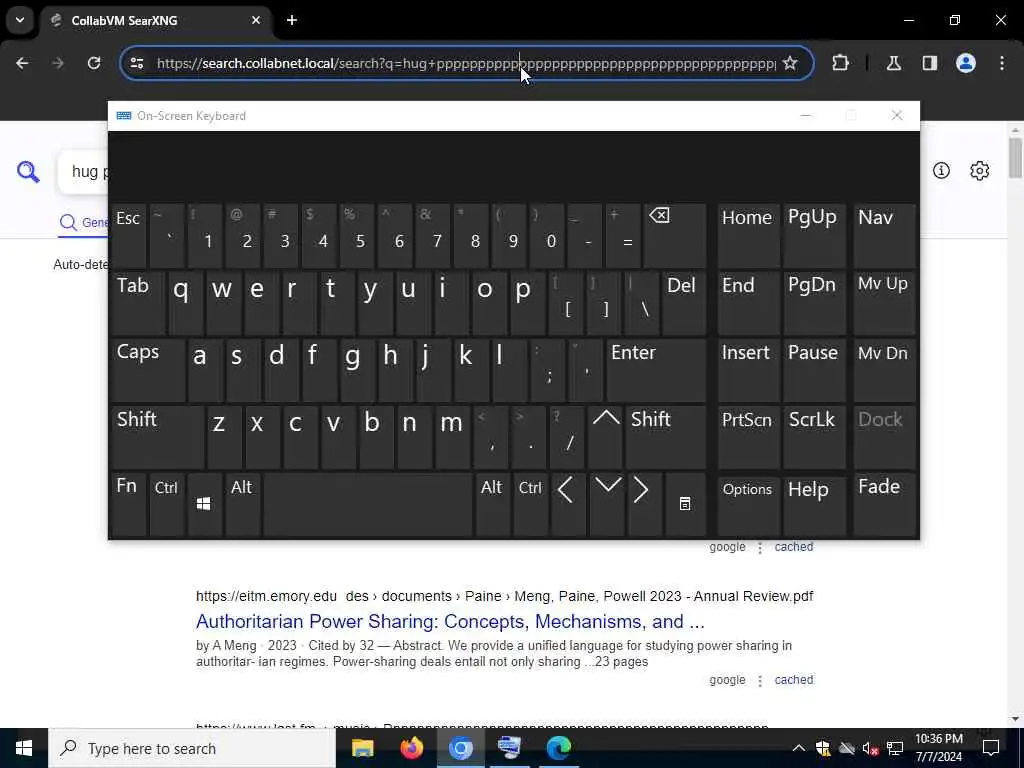Viewport: 1024px width, 768px height.
Task: Click the taskbar search box
Action: click(192, 748)
